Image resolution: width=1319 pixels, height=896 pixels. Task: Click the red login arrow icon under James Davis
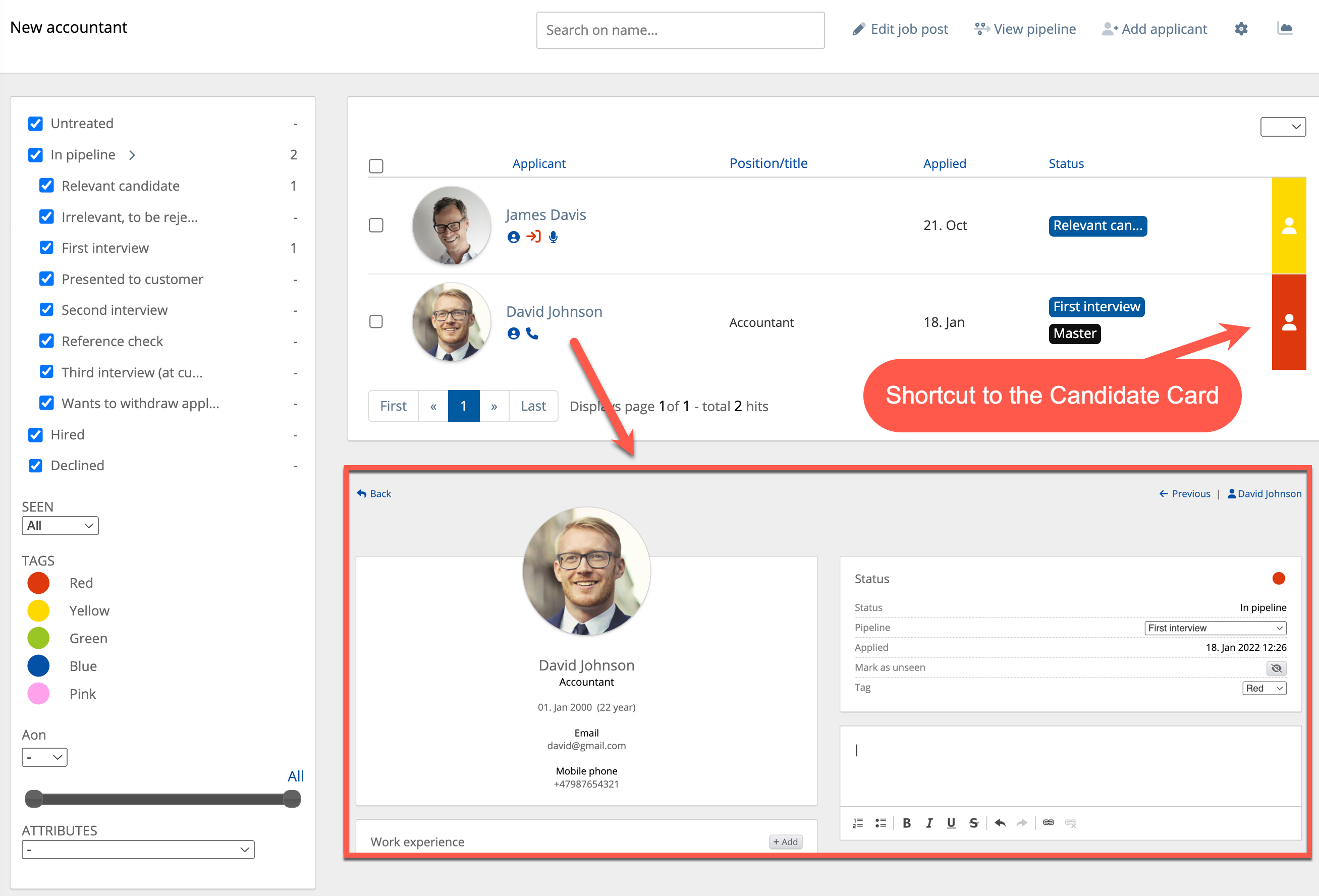coord(533,236)
